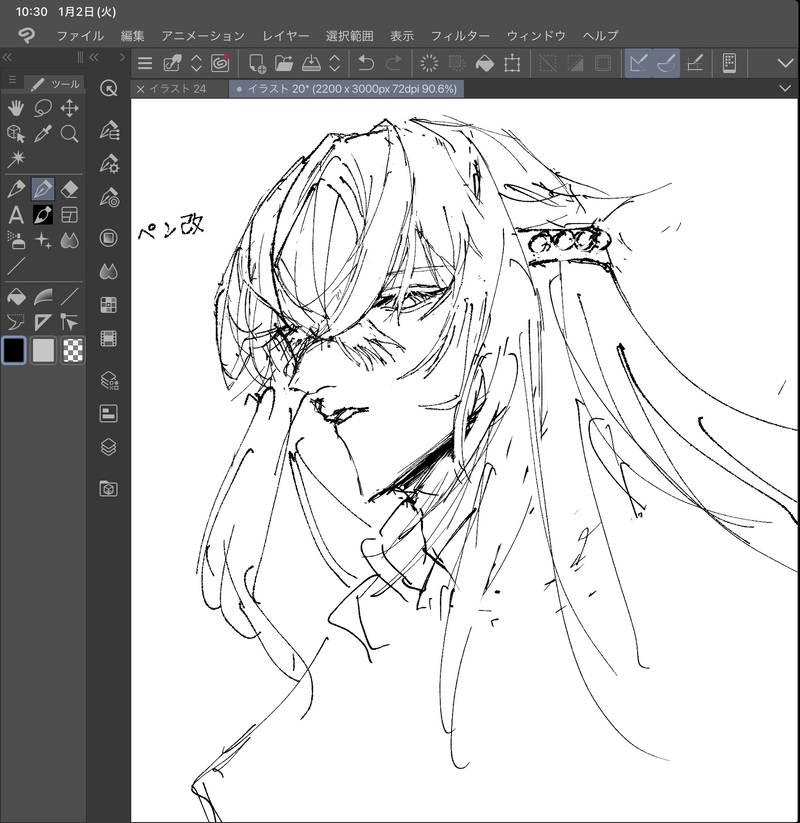Select the Blend droplets tool

tap(69, 240)
